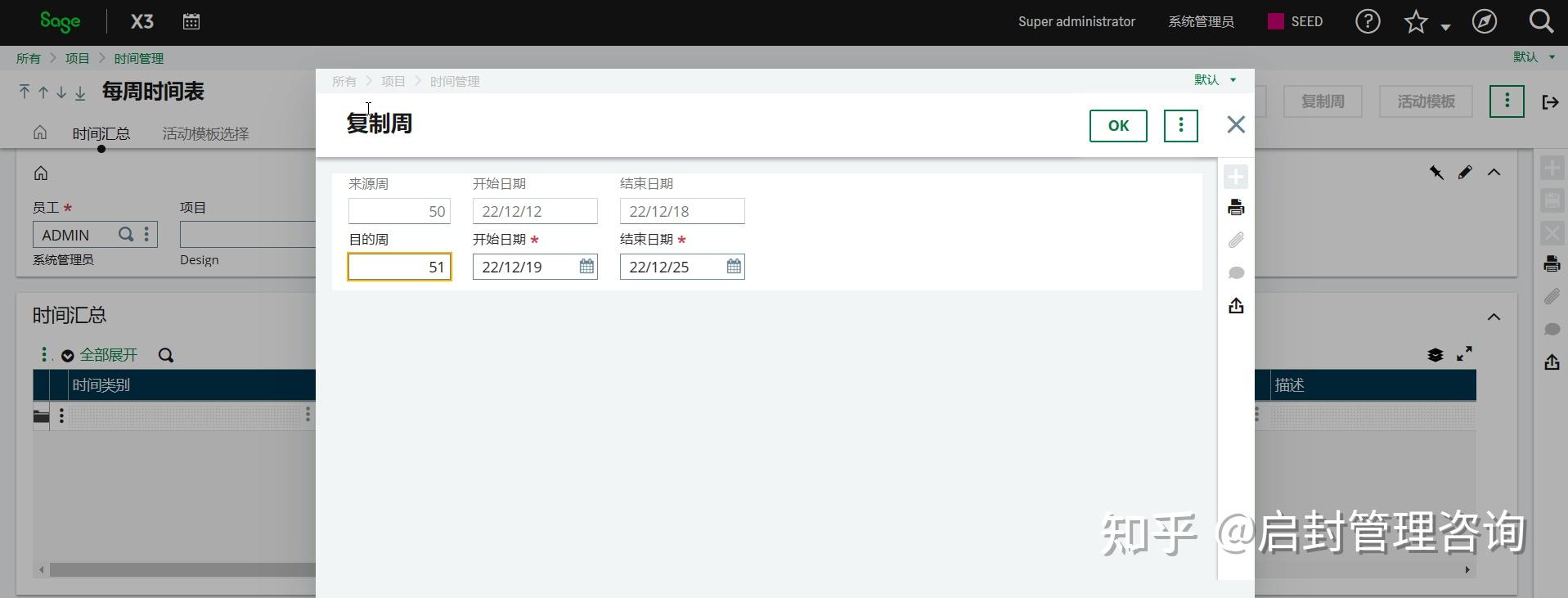This screenshot has width=1568, height=598.
Task: Open the dropdown arrow beside favorites star
Action: pyautogui.click(x=1445, y=27)
